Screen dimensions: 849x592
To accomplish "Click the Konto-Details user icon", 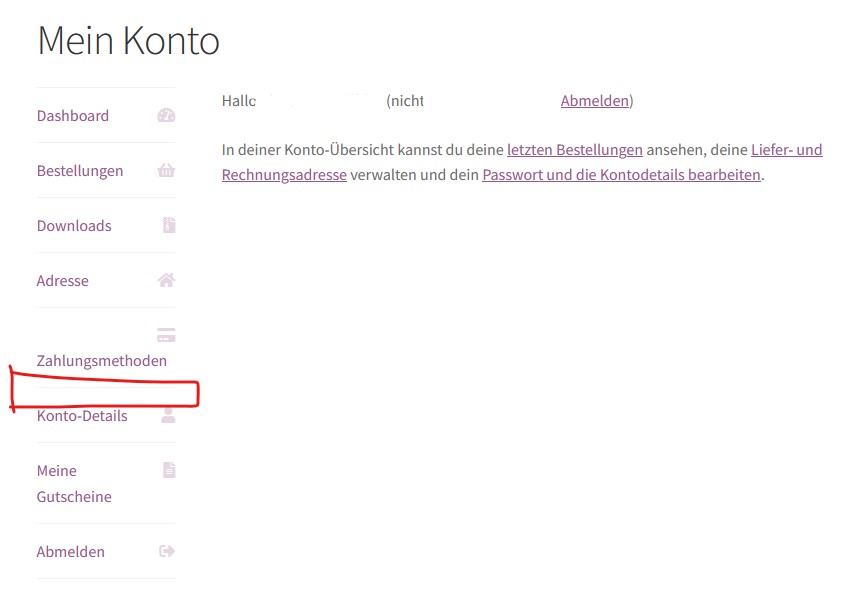I will [167, 415].
